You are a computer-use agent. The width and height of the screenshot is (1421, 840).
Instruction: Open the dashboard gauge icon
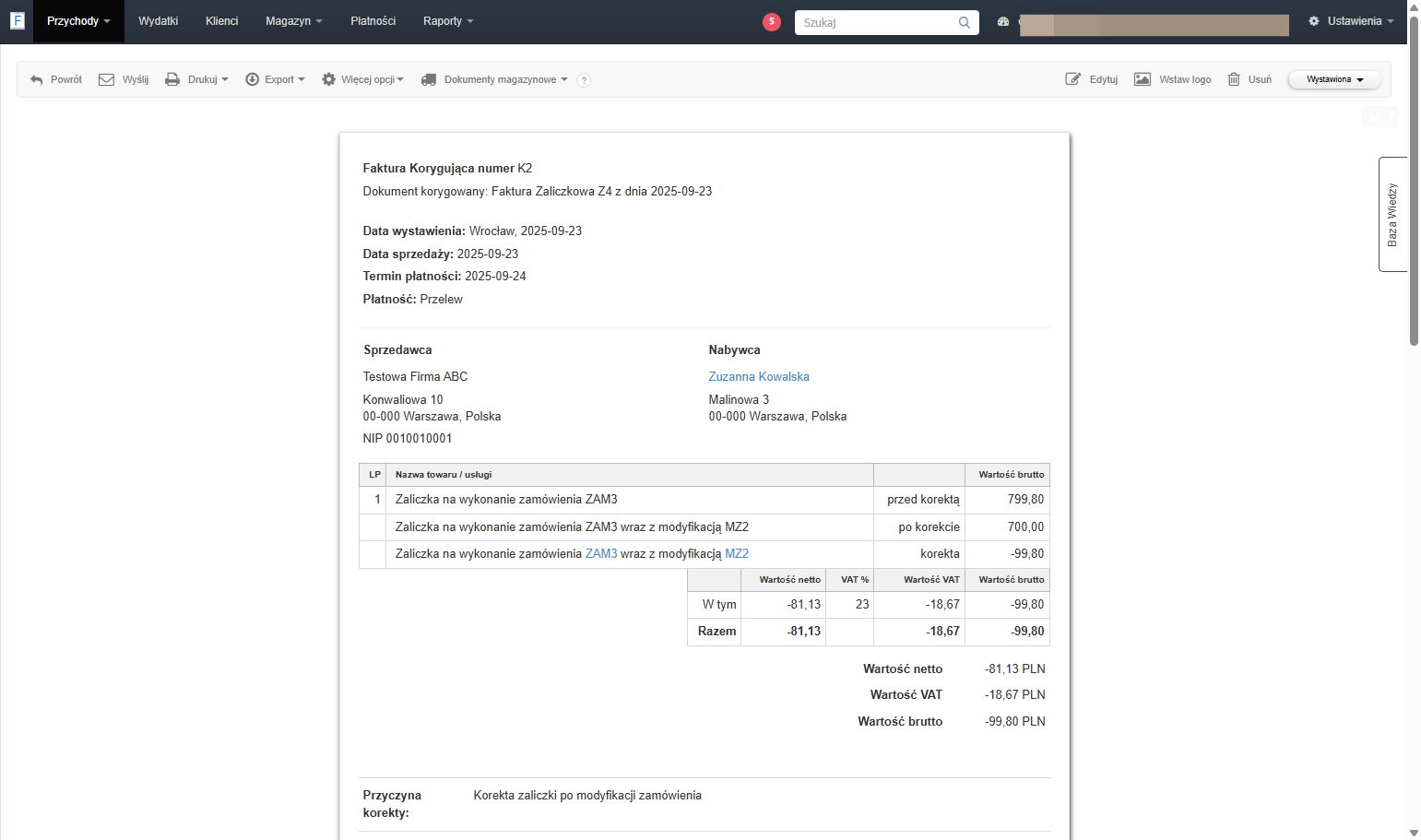pyautogui.click(x=1003, y=21)
